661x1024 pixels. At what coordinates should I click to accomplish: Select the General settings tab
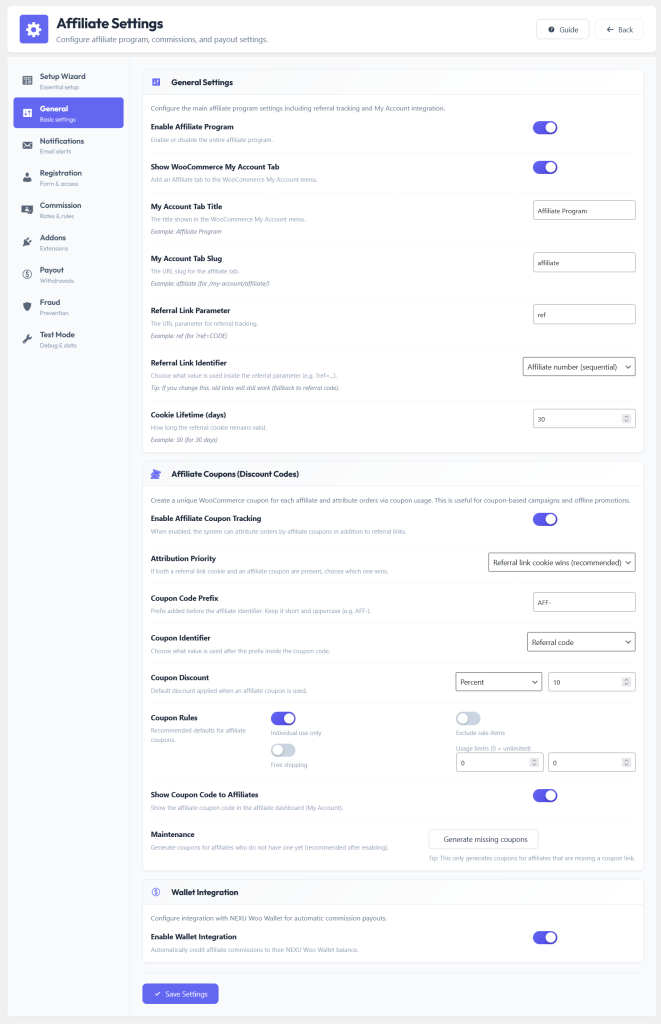click(69, 113)
